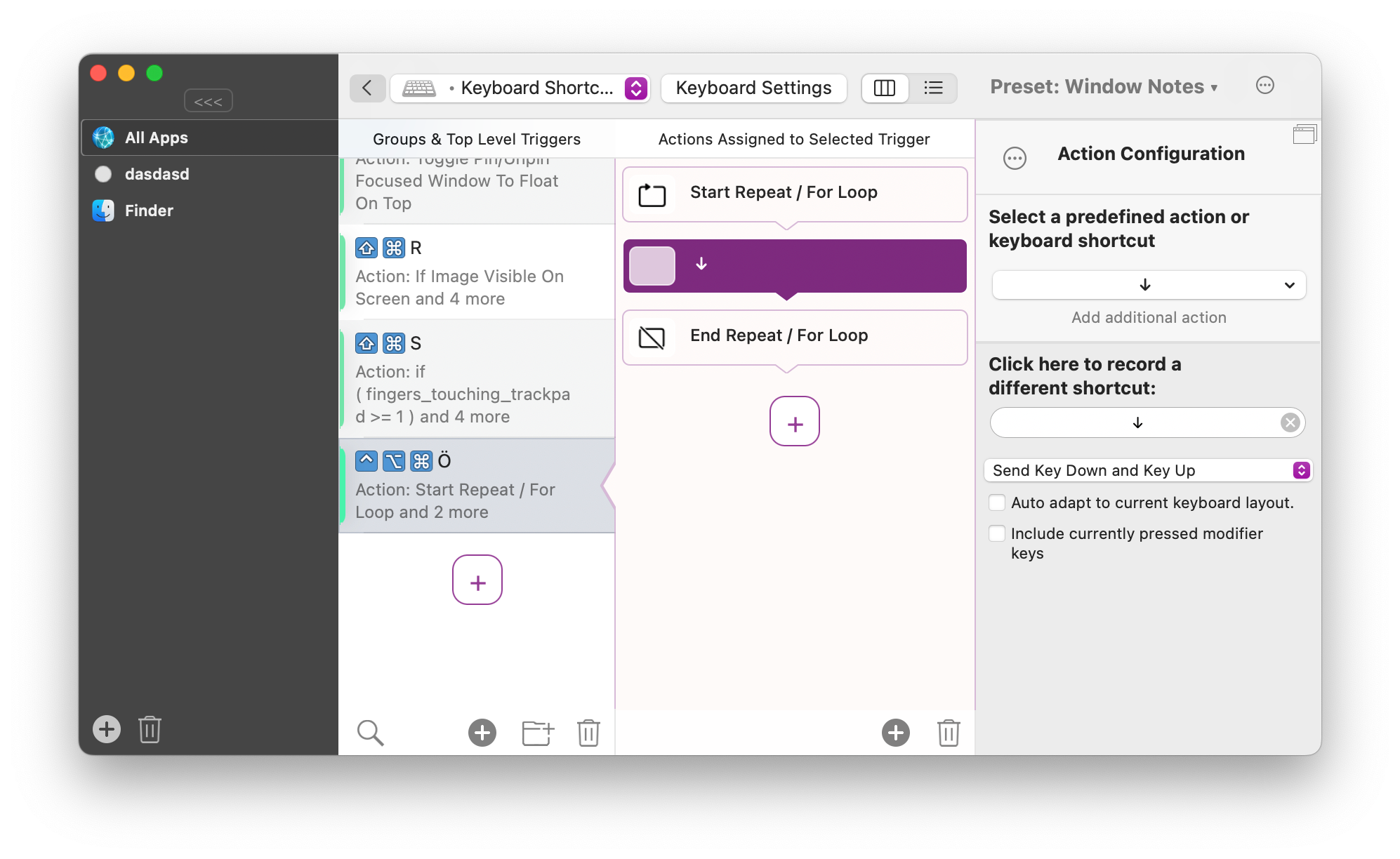
Task: Select Finder in the app sidebar
Action: click(x=148, y=210)
